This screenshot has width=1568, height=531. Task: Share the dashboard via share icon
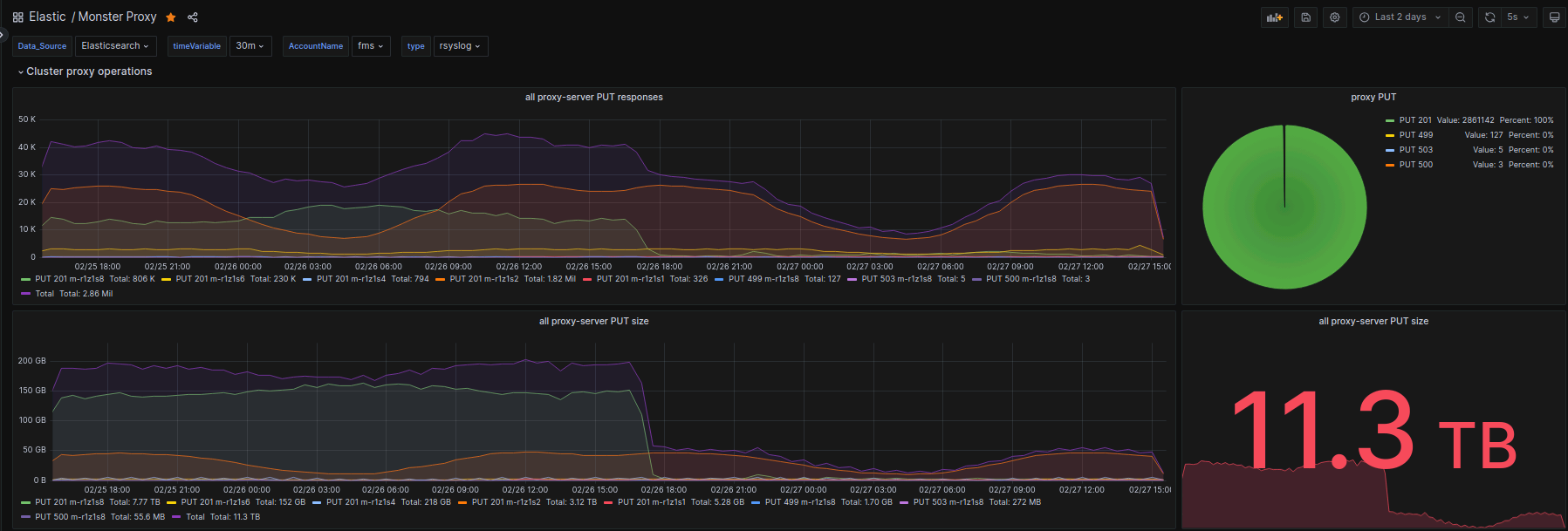click(x=193, y=17)
